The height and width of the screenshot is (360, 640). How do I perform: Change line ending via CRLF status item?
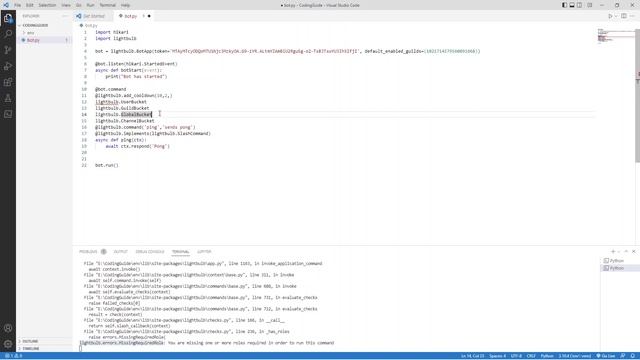tap(531, 356)
